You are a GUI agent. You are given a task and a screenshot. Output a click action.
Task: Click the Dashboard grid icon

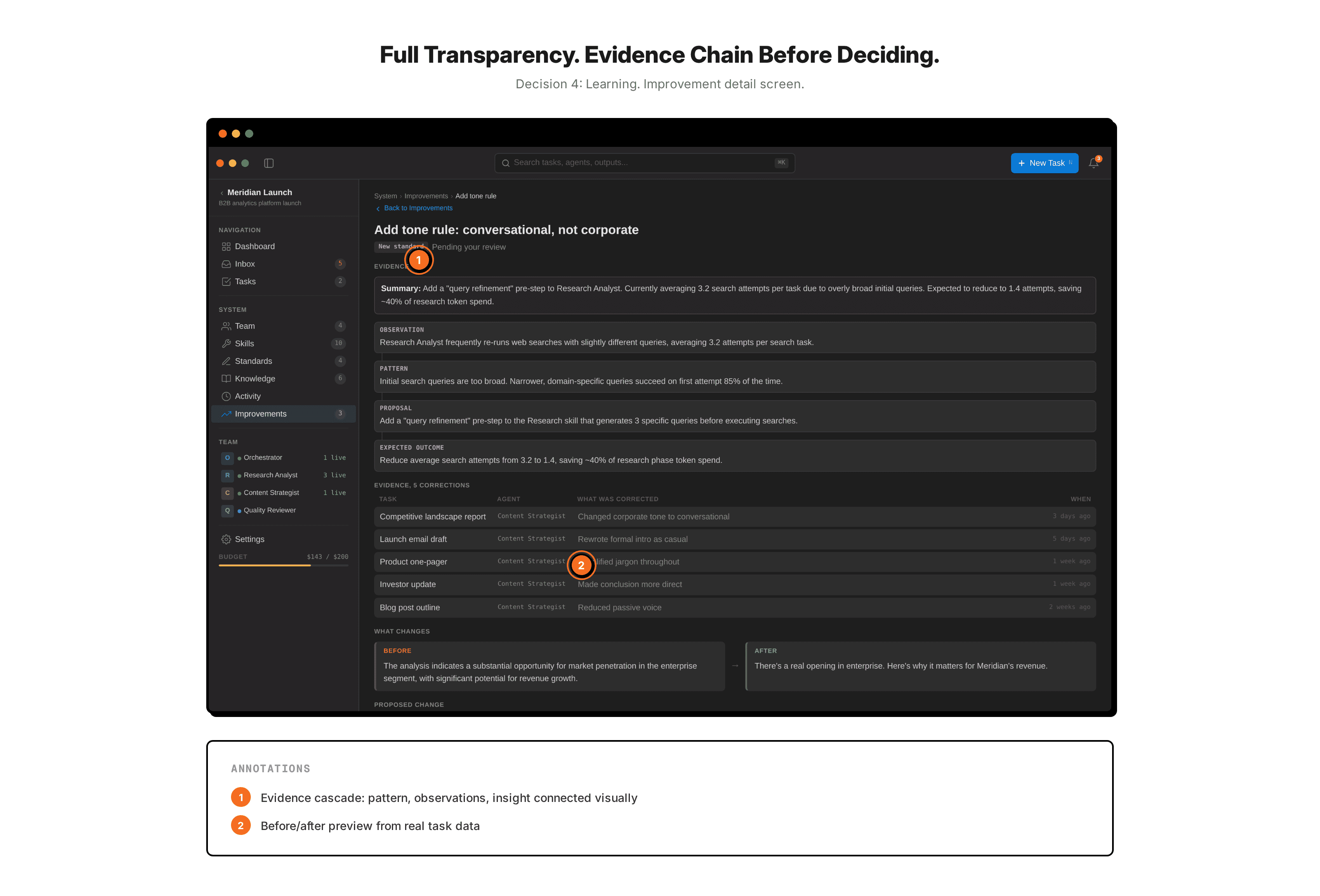pyautogui.click(x=226, y=247)
